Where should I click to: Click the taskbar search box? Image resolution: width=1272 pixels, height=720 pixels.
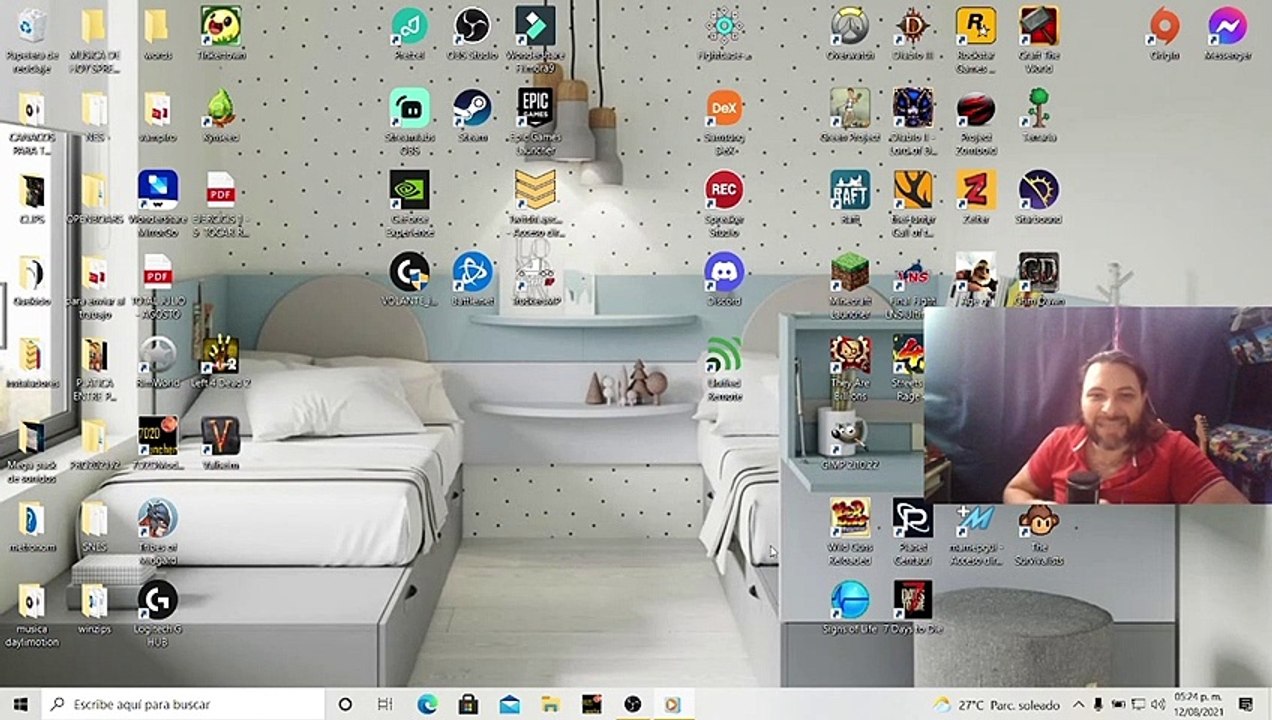pyautogui.click(x=183, y=704)
